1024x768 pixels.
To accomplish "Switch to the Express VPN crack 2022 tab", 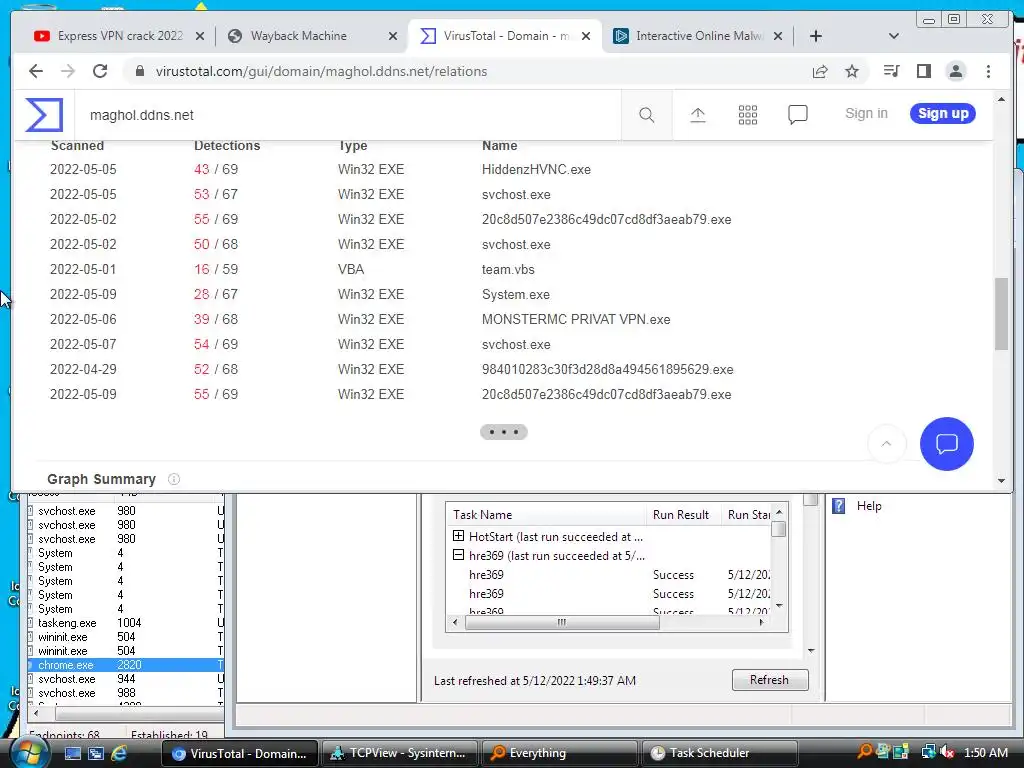I will pos(120,36).
